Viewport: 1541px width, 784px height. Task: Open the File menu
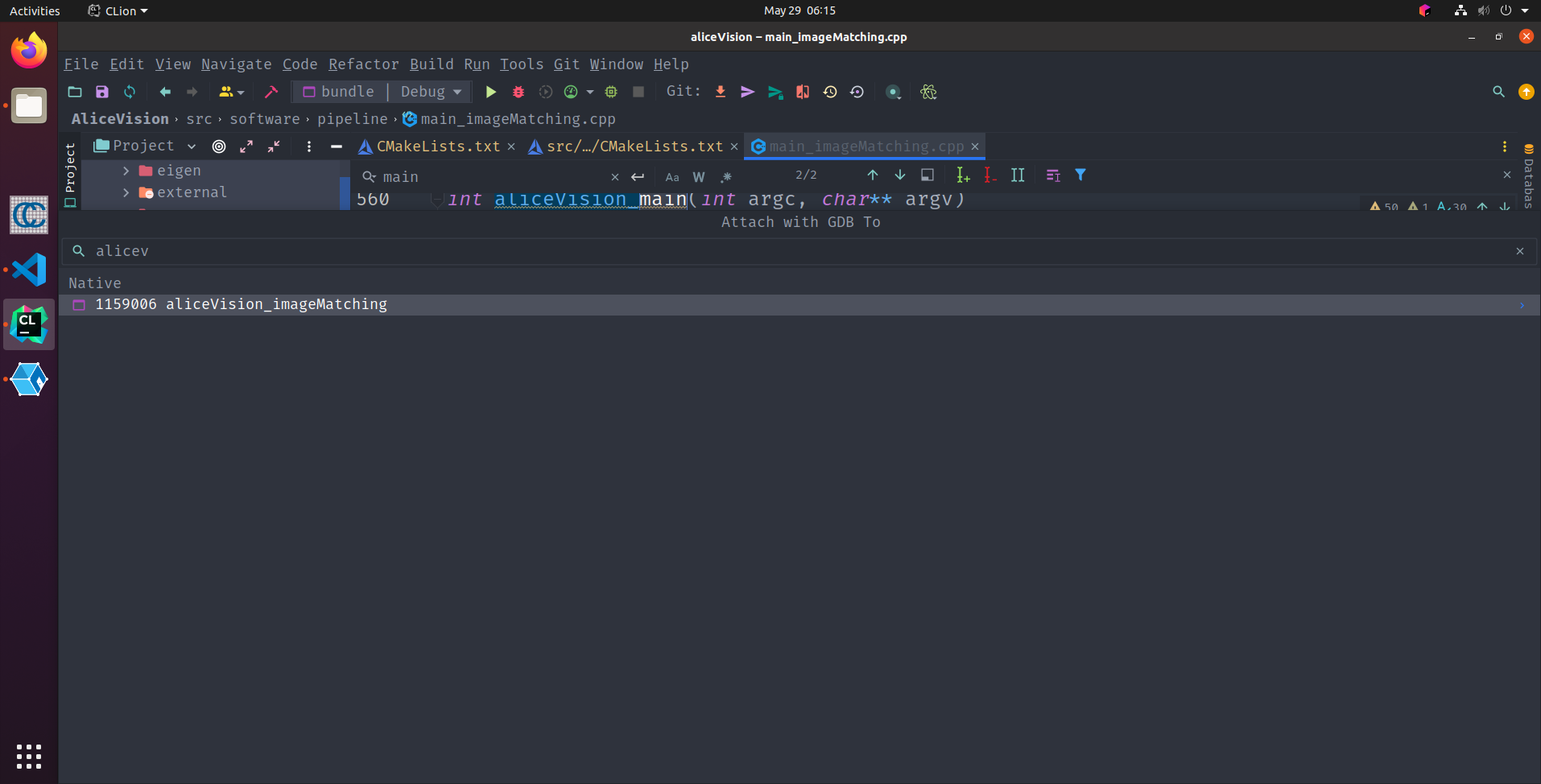(81, 64)
